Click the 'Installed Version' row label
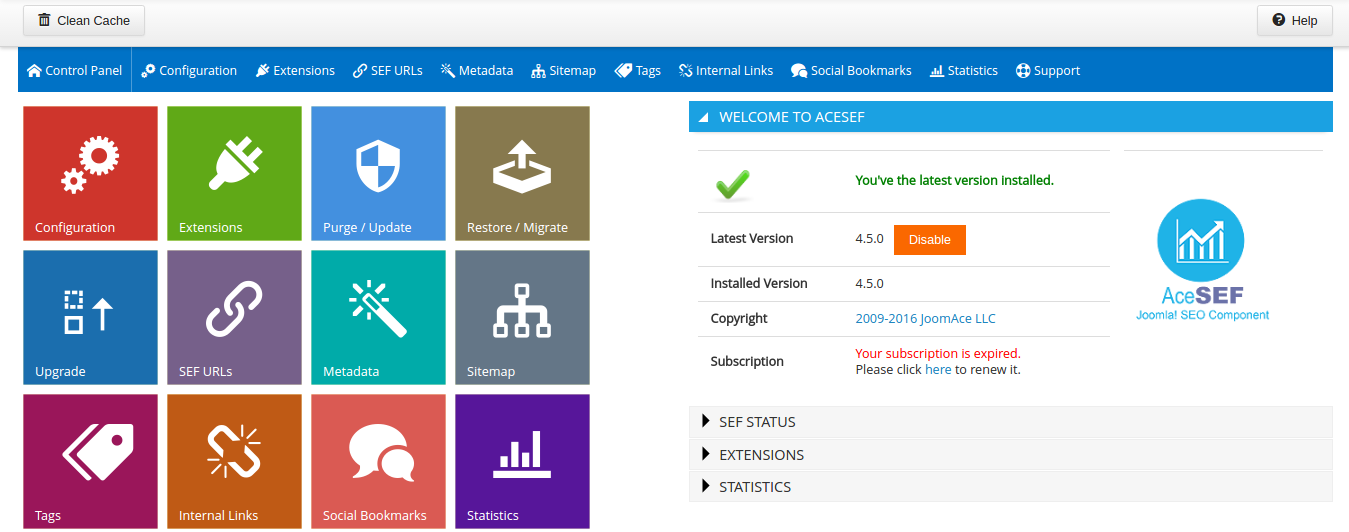Viewport: 1349px width, 532px height. coord(759,284)
